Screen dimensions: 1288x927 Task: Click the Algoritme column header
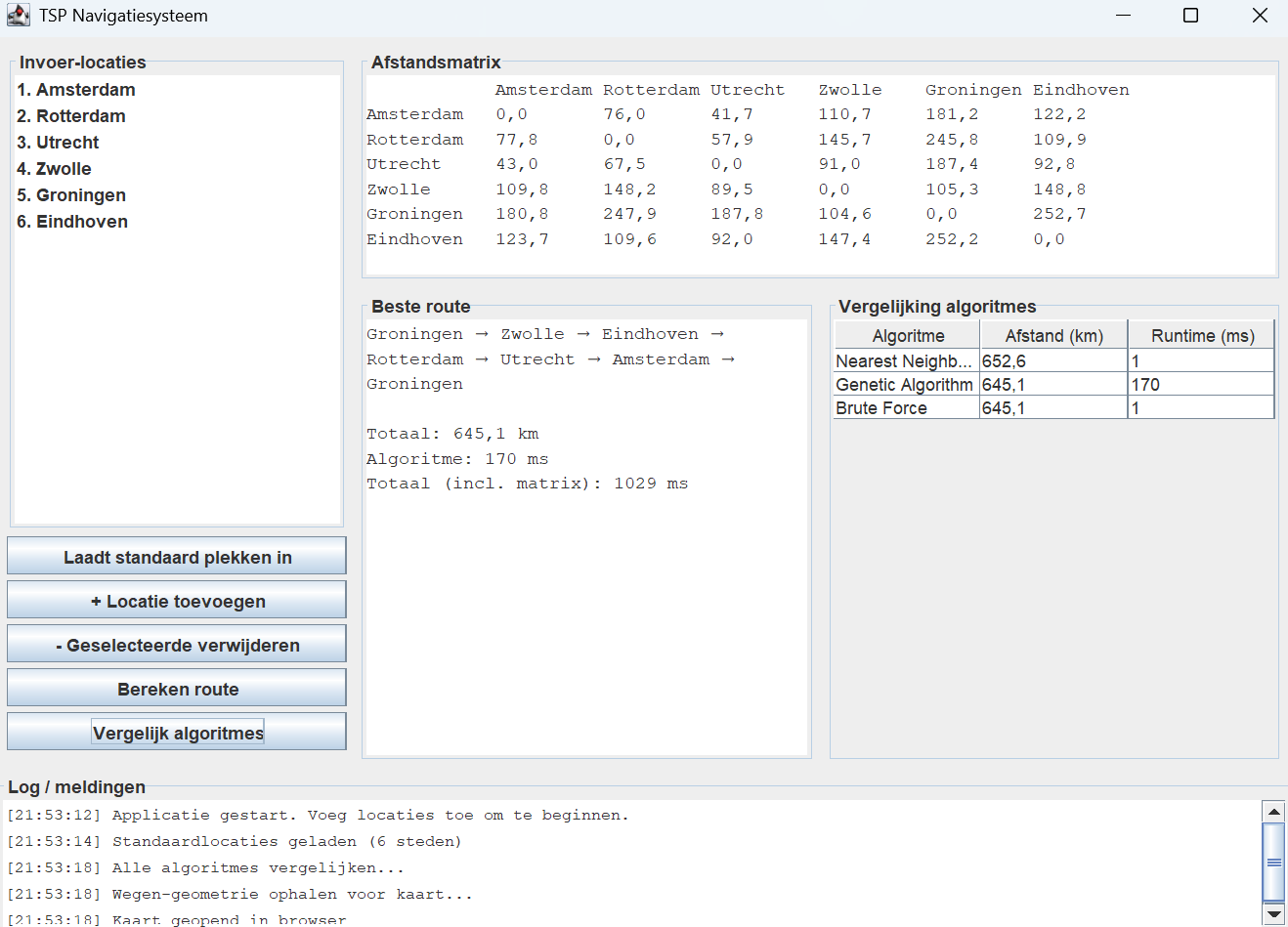coord(907,335)
